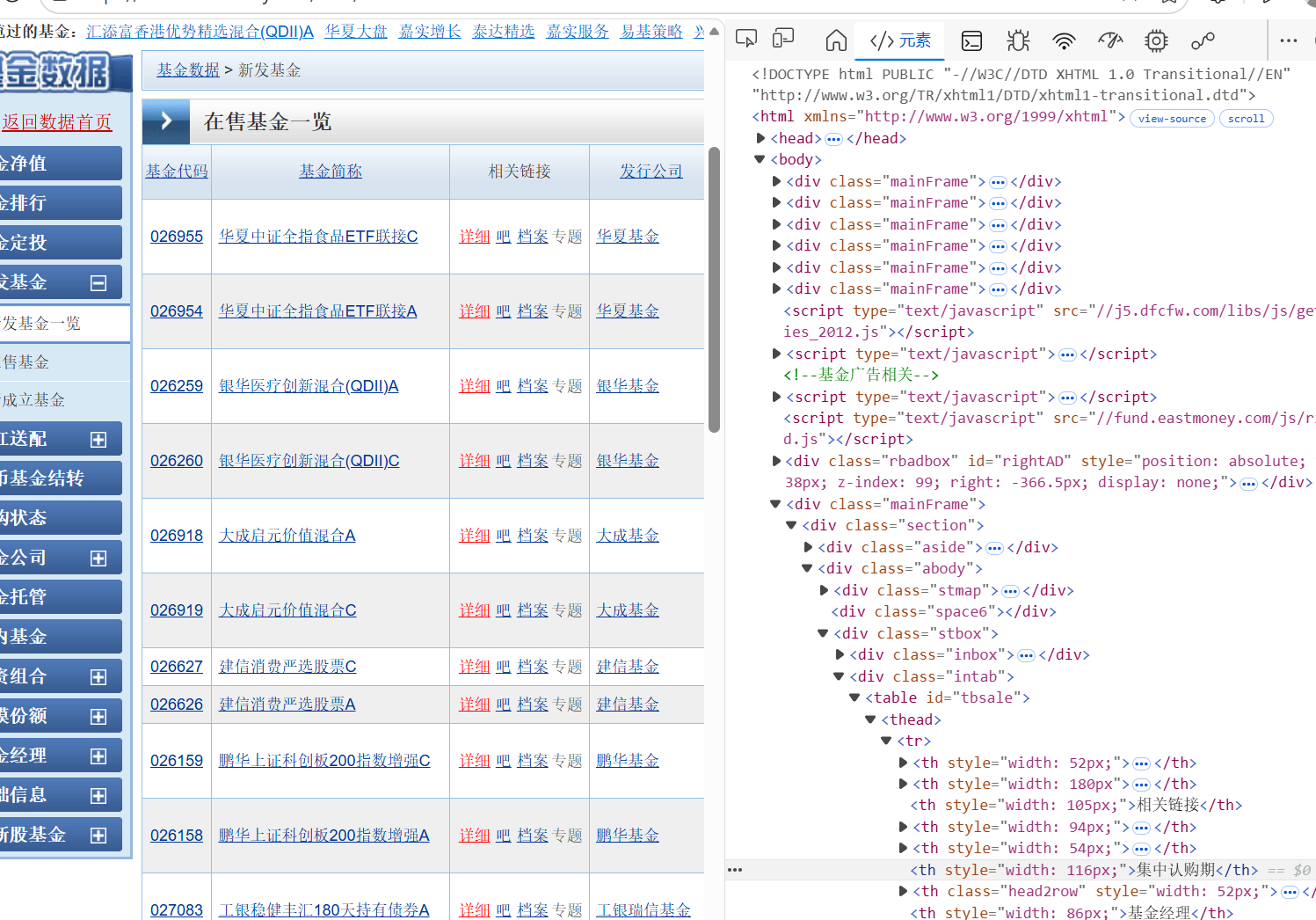Open 大成基金 link in 026918 row
This screenshot has width=1316, height=920.
tap(628, 536)
